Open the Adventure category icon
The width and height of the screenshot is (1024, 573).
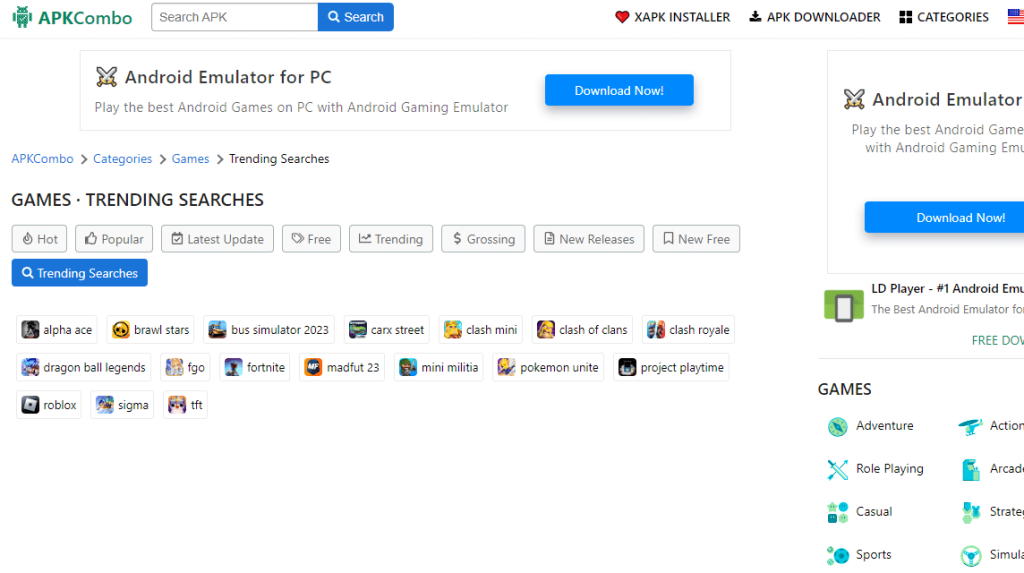(837, 427)
